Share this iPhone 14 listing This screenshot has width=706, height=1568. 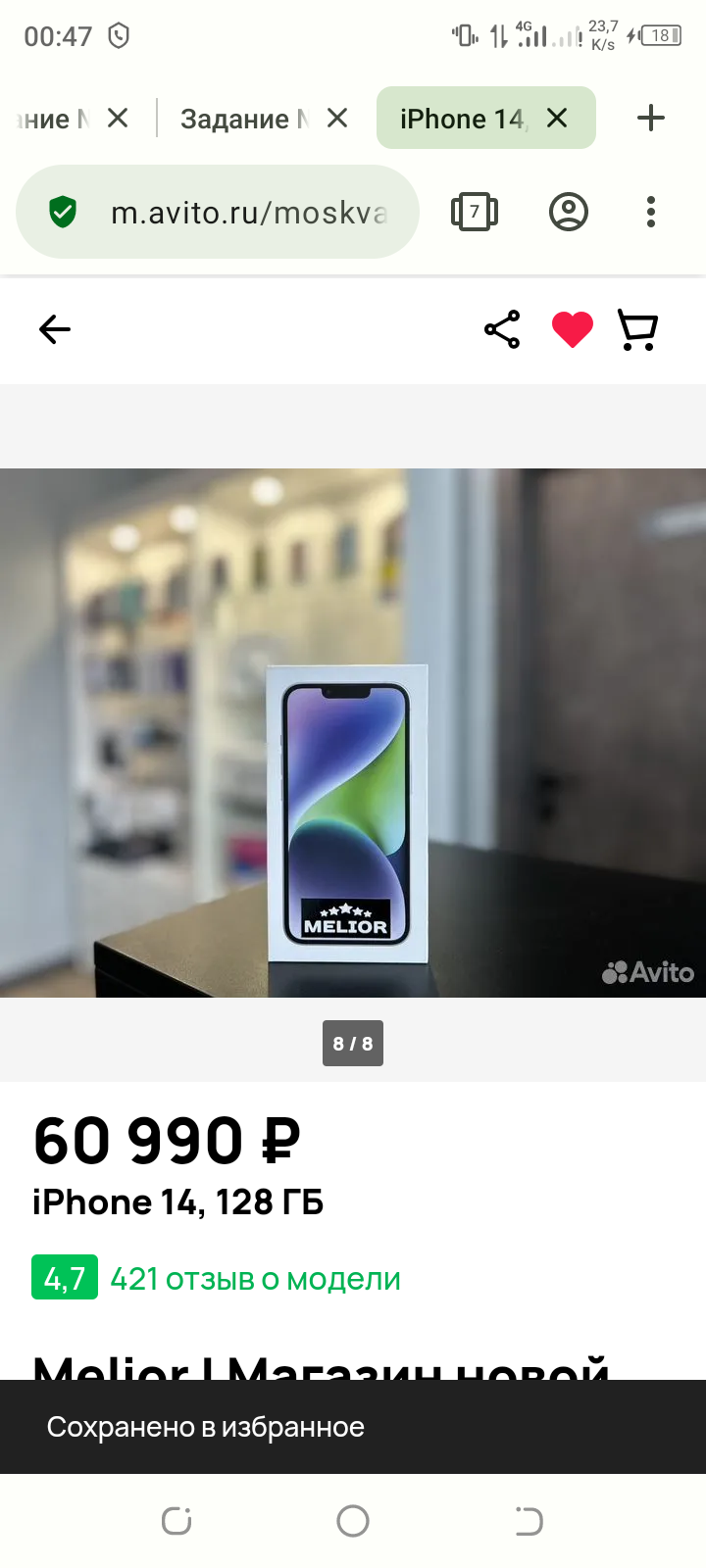502,329
